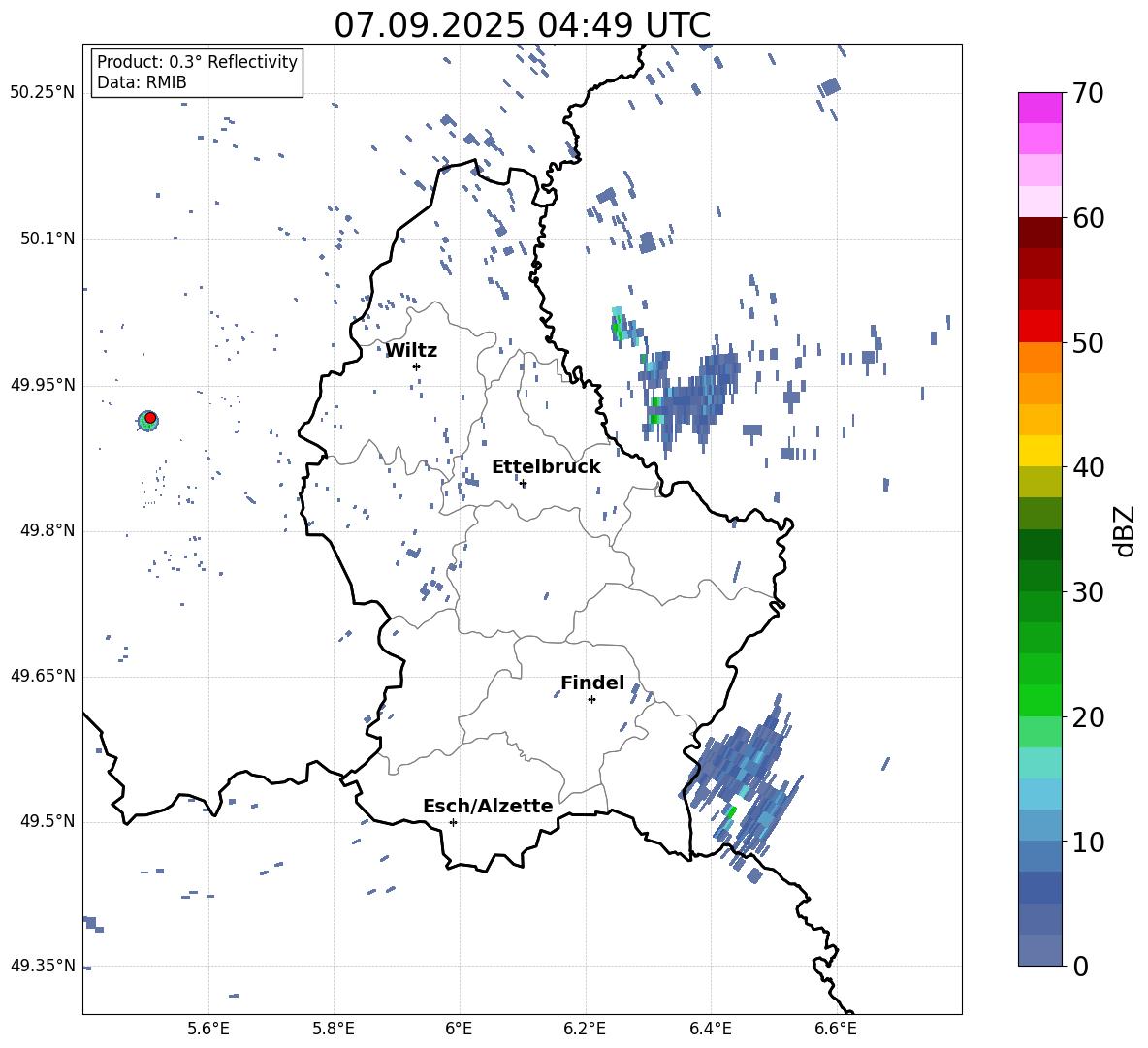Select the Findel station label
Image resolution: width=1148 pixels, height=1048 pixels.
(592, 683)
